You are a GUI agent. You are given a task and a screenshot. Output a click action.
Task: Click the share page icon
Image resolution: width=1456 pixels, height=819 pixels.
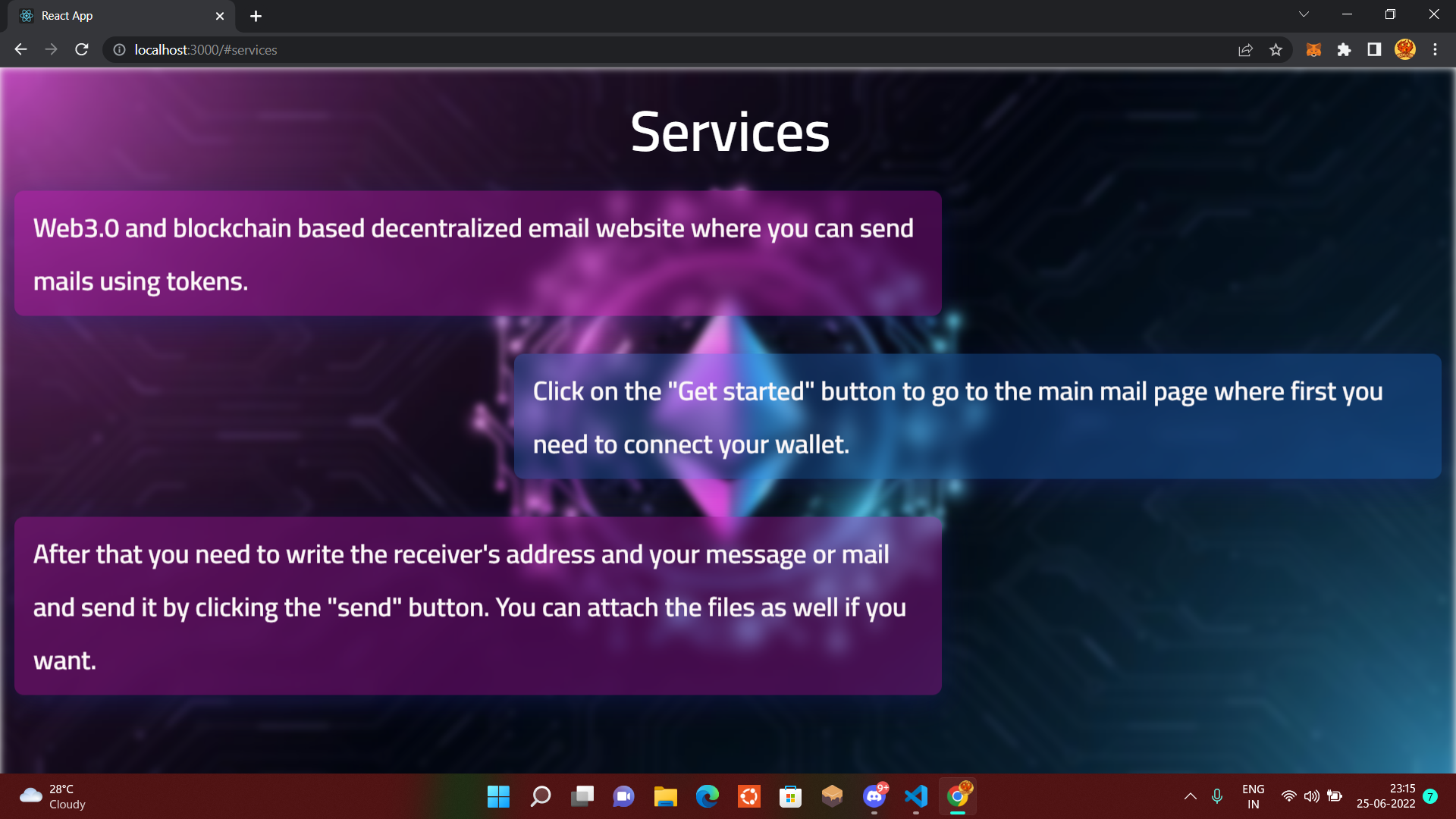coord(1245,50)
